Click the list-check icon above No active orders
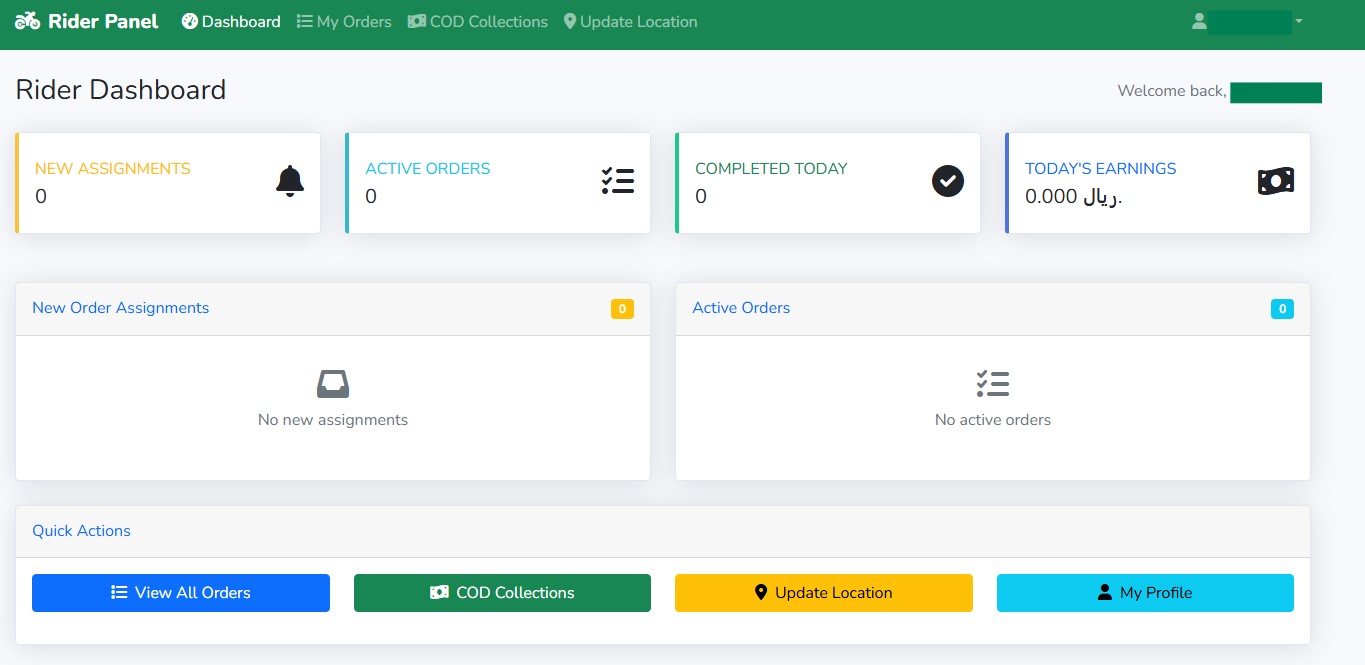 pyautogui.click(x=993, y=384)
